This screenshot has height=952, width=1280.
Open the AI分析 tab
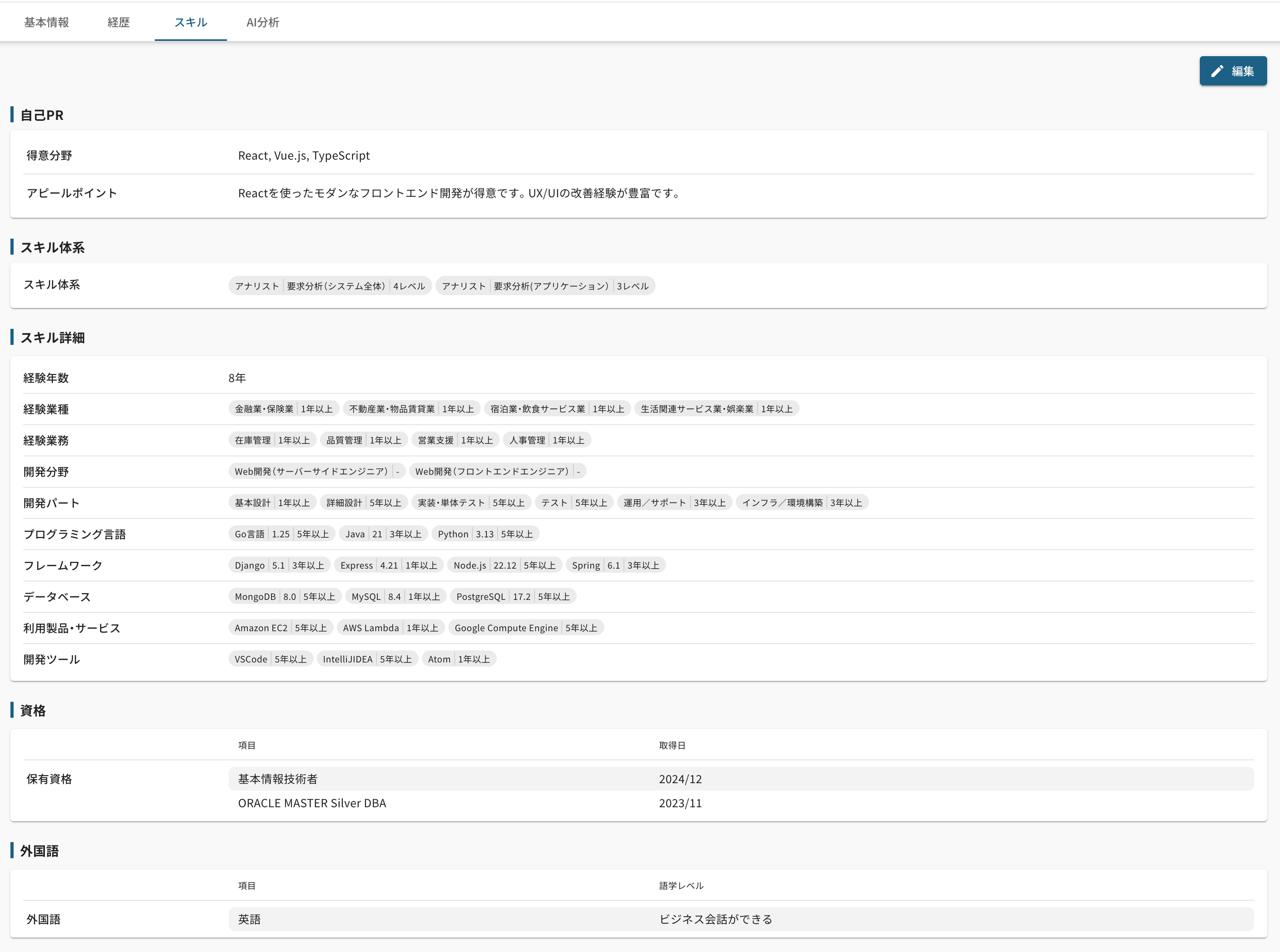click(x=262, y=22)
